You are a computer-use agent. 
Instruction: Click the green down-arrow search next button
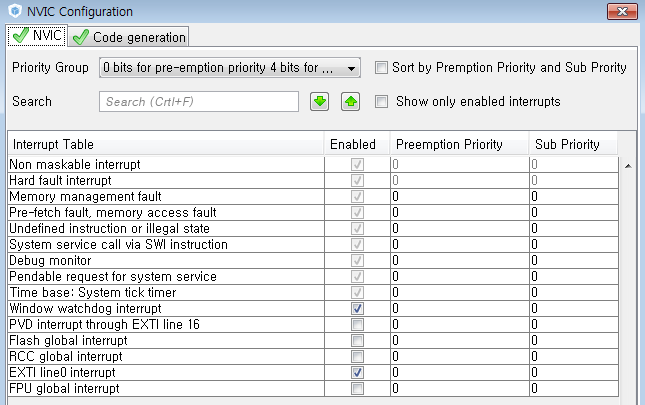(x=319, y=102)
